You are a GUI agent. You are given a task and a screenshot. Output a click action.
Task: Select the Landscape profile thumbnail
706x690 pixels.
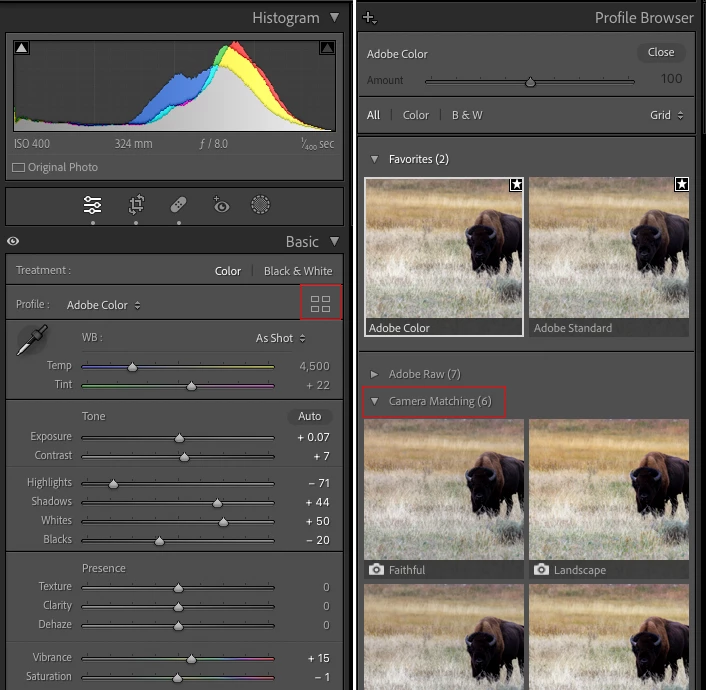click(609, 499)
